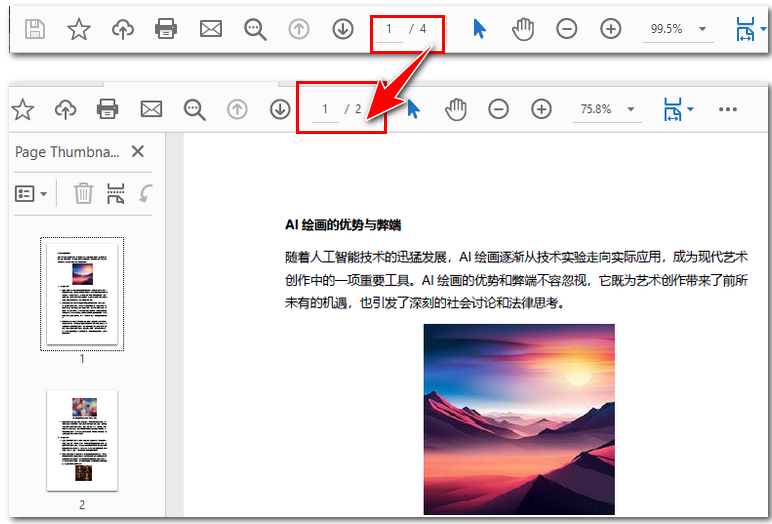Open the more tools ellipsis menu
This screenshot has width=772, height=524.
[728, 109]
